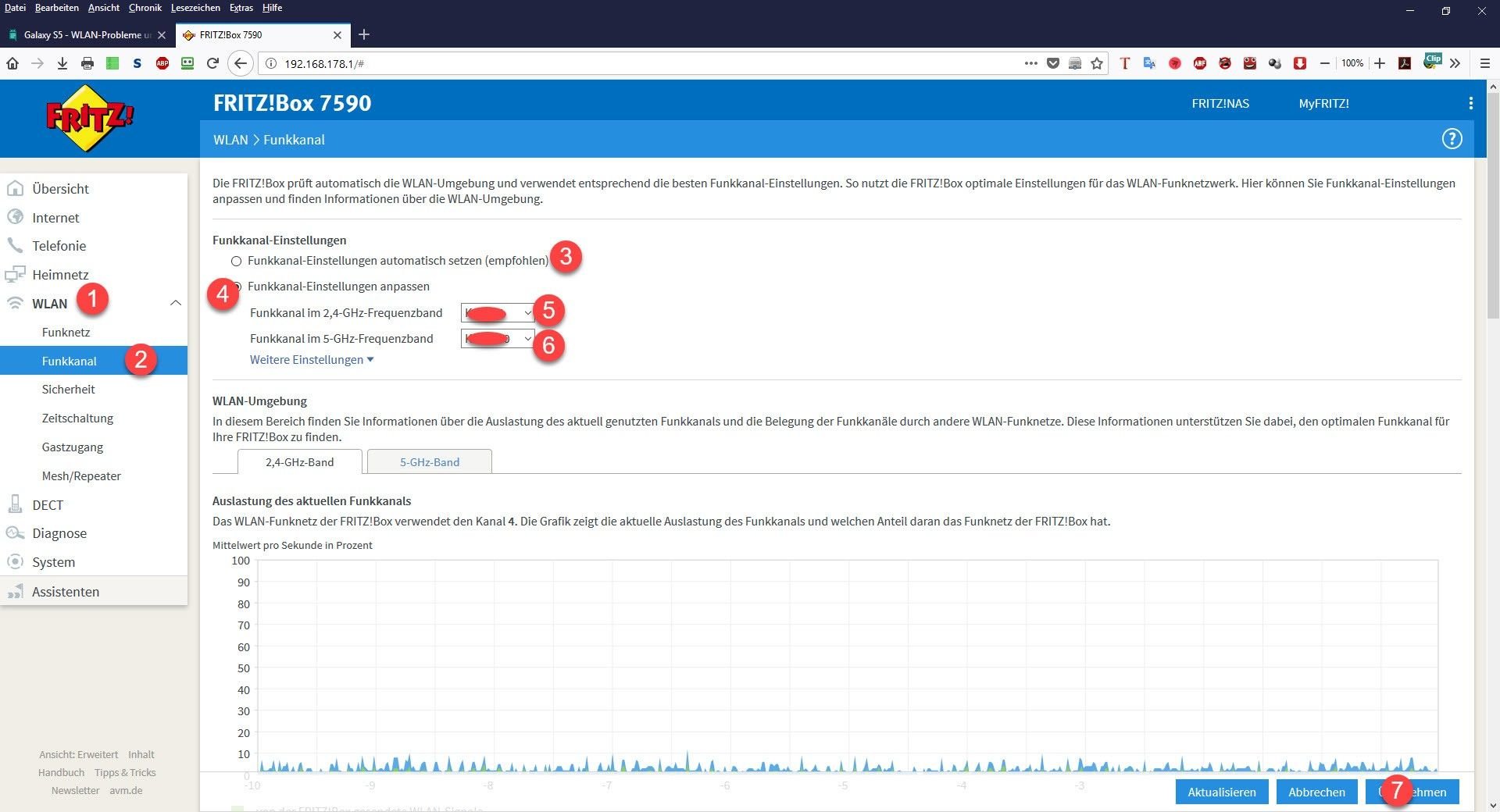Image resolution: width=1500 pixels, height=812 pixels.
Task: Open the Firefox hamburger menu
Action: [1485, 63]
